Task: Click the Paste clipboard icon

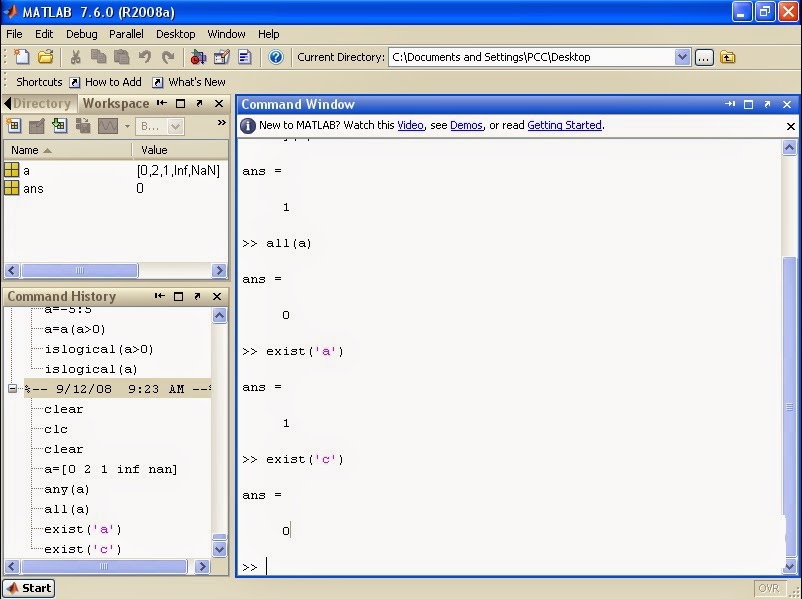Action: coord(121,57)
